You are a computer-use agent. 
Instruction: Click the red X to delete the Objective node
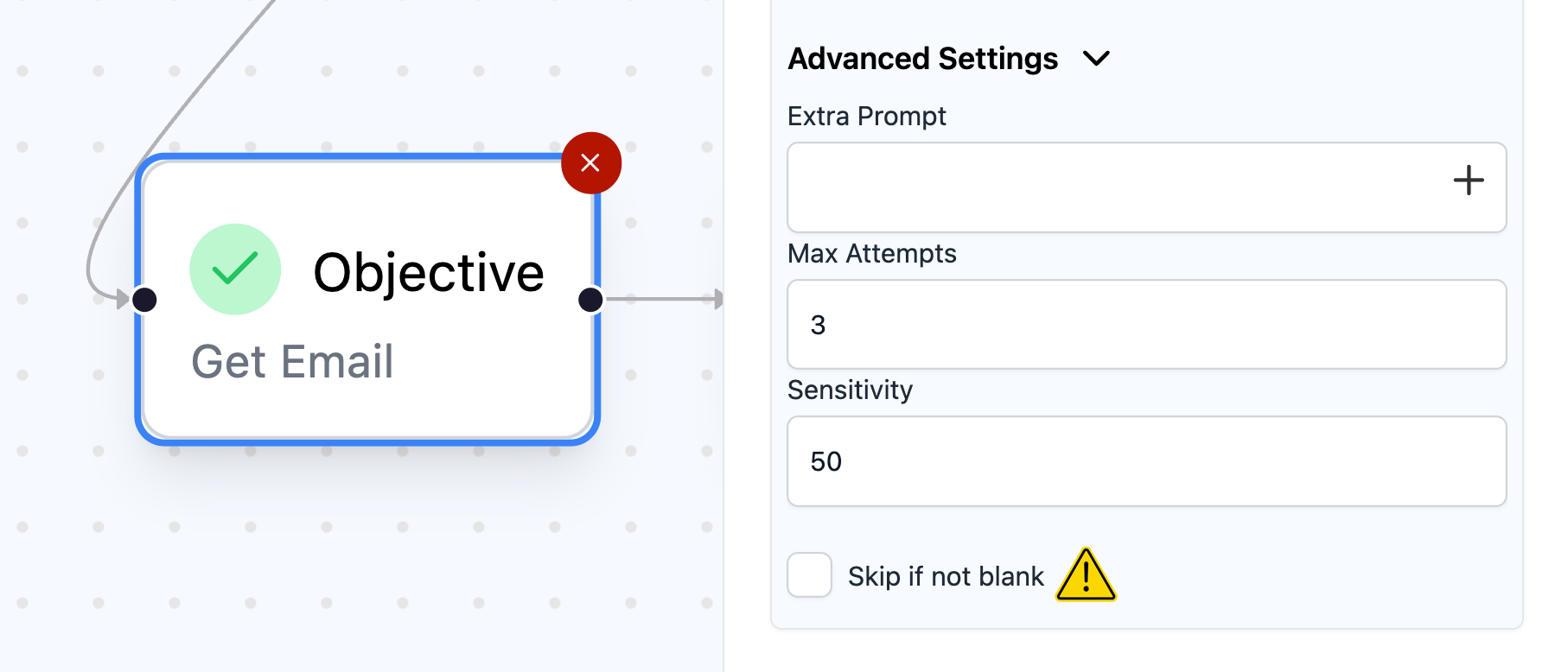[x=591, y=162]
